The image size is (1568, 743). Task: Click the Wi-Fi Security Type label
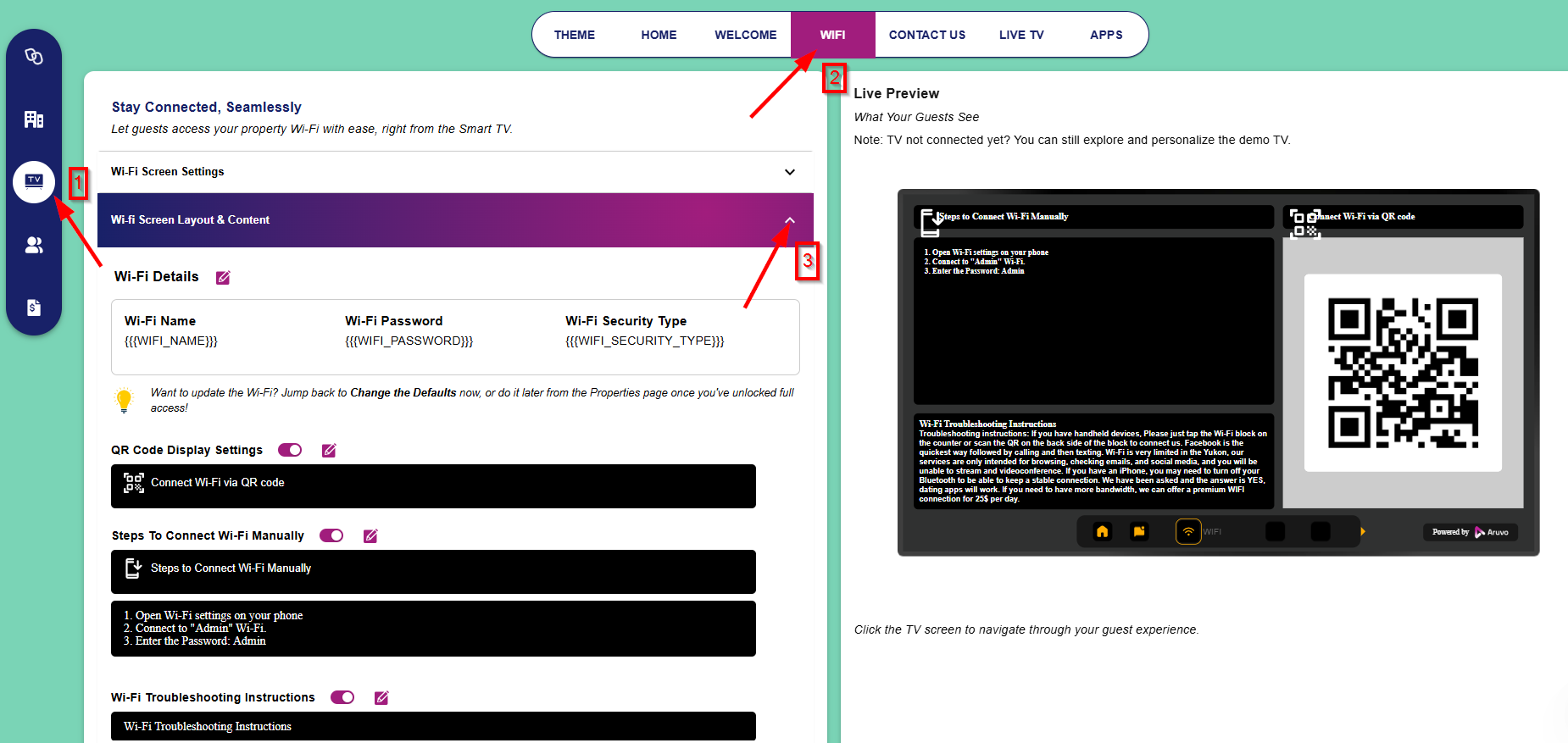pyautogui.click(x=626, y=321)
